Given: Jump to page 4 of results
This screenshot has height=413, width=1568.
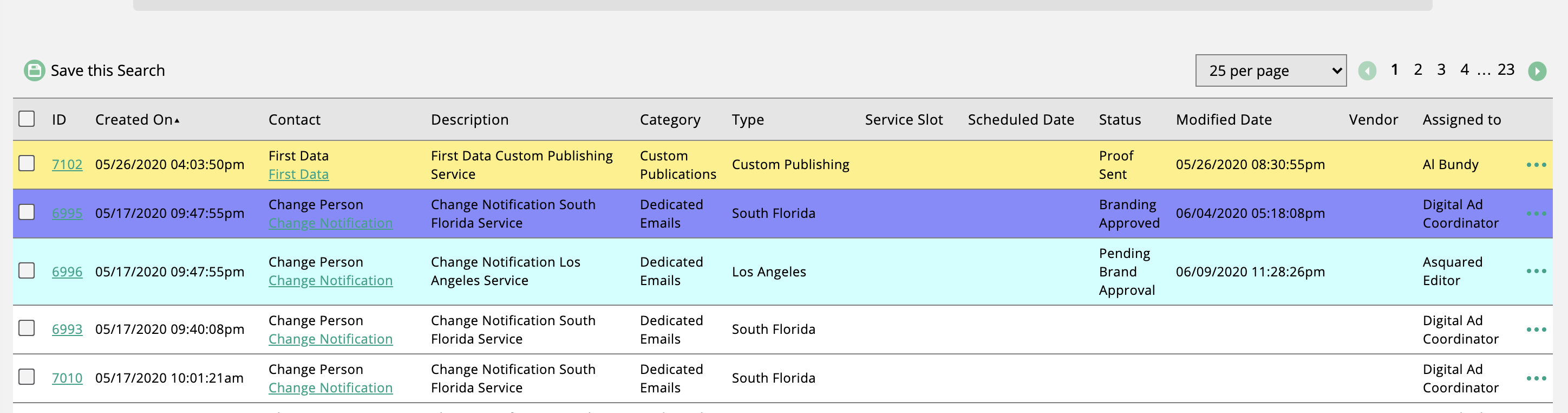Looking at the screenshot, I should (x=1464, y=69).
